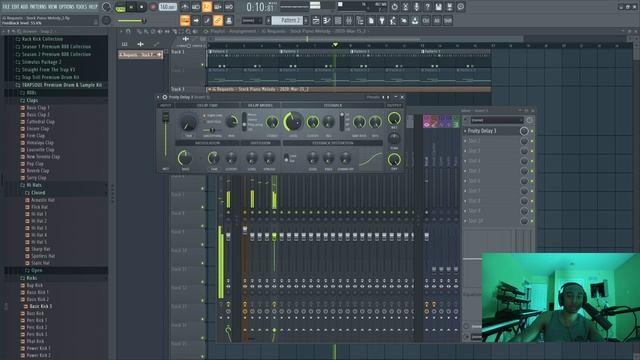Screen dimensions: 640x360
Task: Click the help question mark icon
Action: coord(427,7)
